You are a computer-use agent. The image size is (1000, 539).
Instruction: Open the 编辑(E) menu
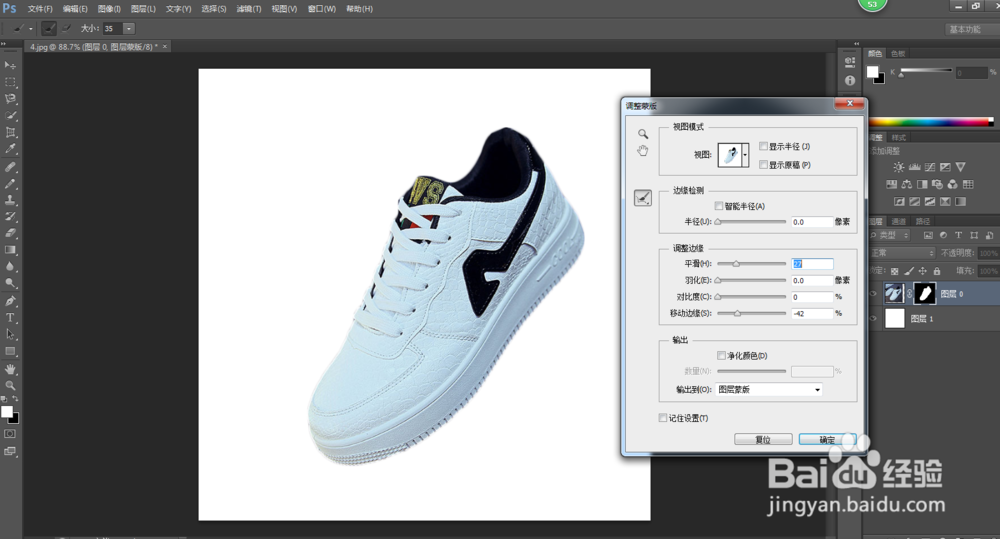(x=75, y=9)
